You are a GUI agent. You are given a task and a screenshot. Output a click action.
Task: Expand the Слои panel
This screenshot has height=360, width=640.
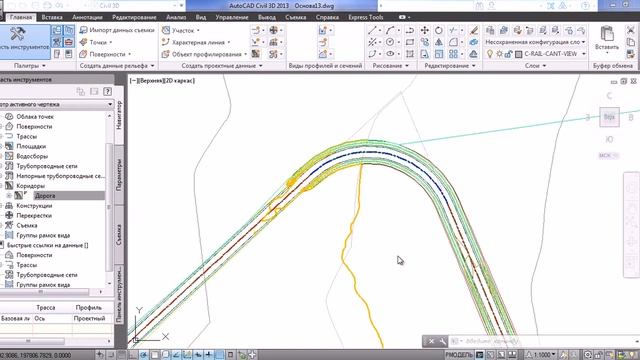coord(536,66)
